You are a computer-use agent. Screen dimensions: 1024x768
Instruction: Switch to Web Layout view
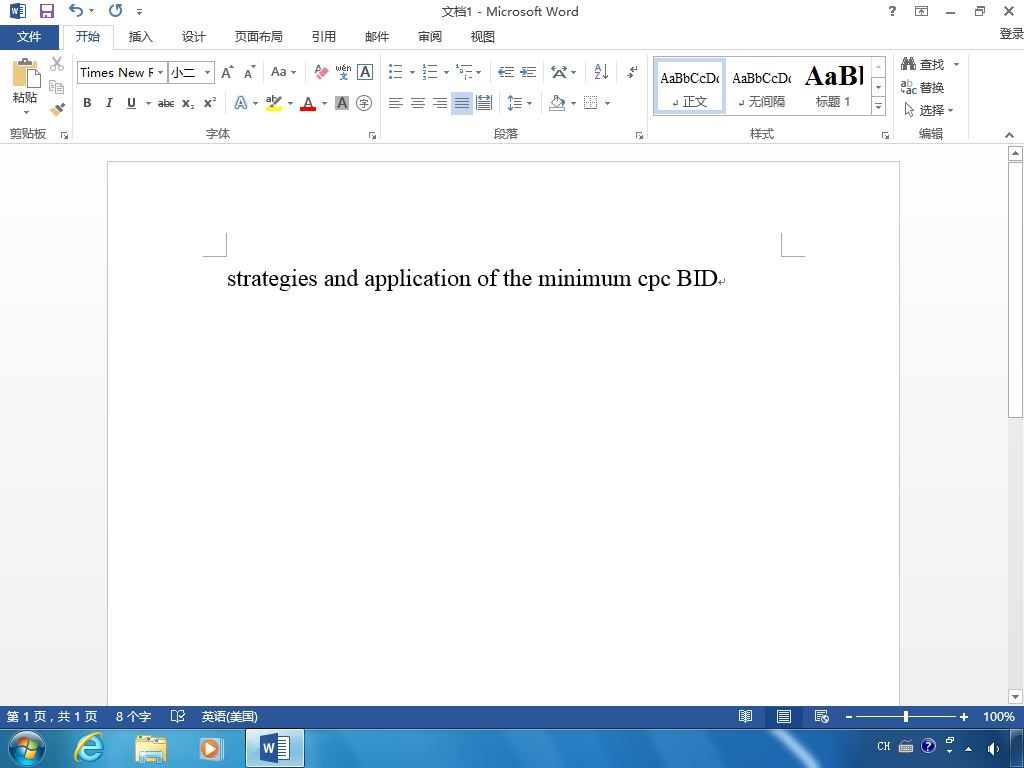click(822, 716)
